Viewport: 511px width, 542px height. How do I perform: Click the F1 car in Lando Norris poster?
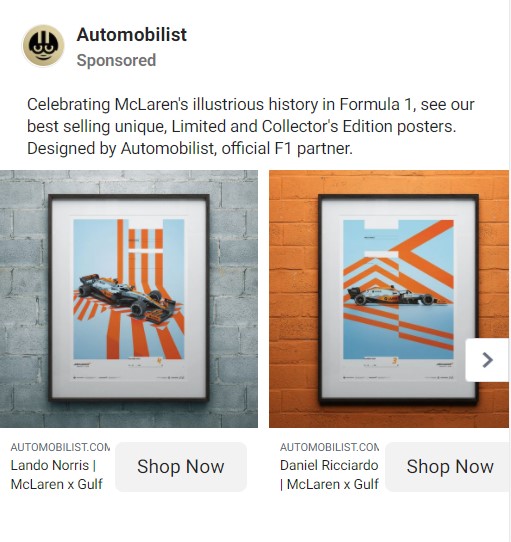(127, 297)
